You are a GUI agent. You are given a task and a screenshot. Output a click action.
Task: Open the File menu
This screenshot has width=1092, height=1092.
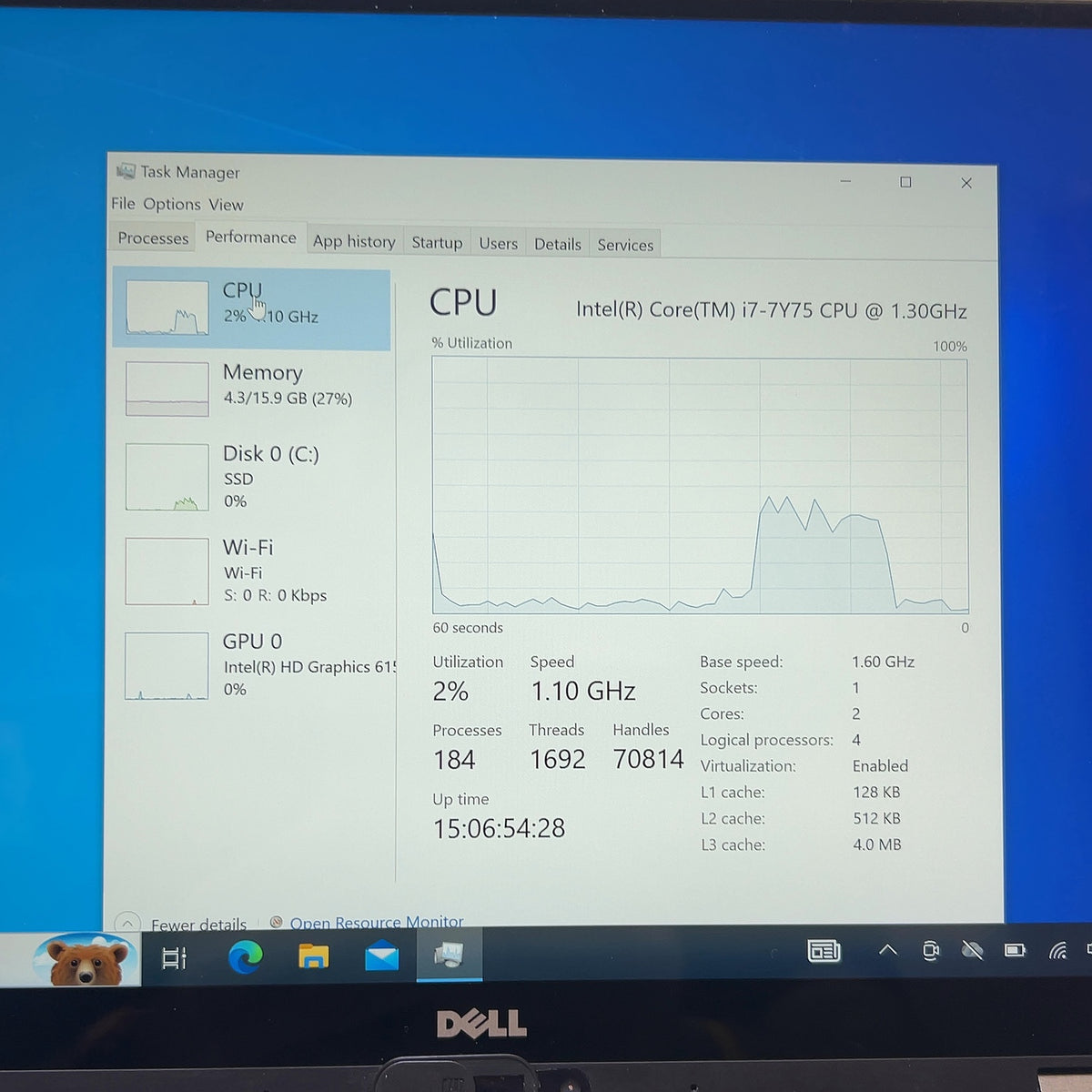(123, 204)
